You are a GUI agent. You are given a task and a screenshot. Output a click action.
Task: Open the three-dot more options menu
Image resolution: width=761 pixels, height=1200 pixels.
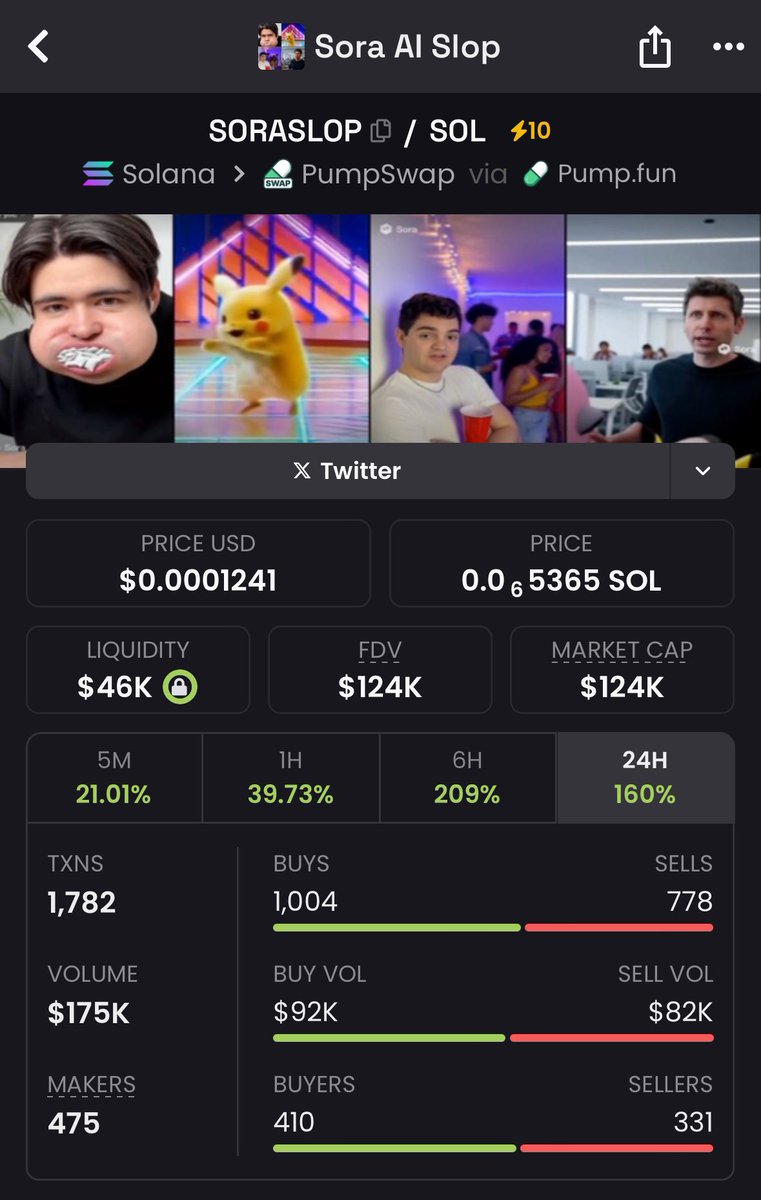727,47
